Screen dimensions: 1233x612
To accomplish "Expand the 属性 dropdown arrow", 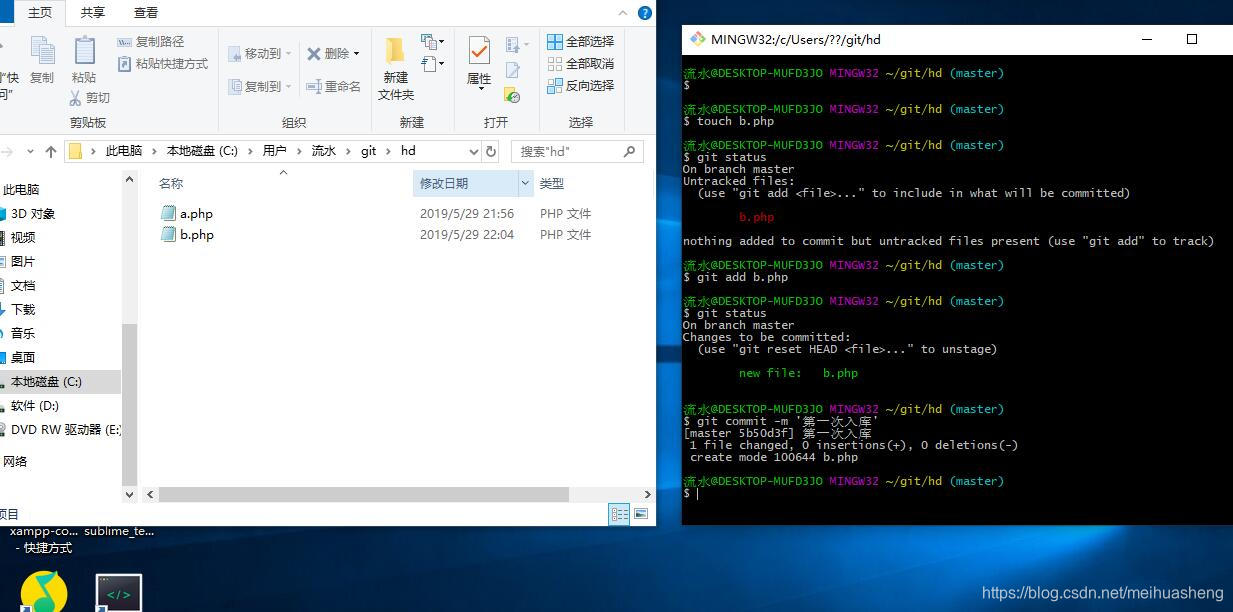I will tap(480, 88).
